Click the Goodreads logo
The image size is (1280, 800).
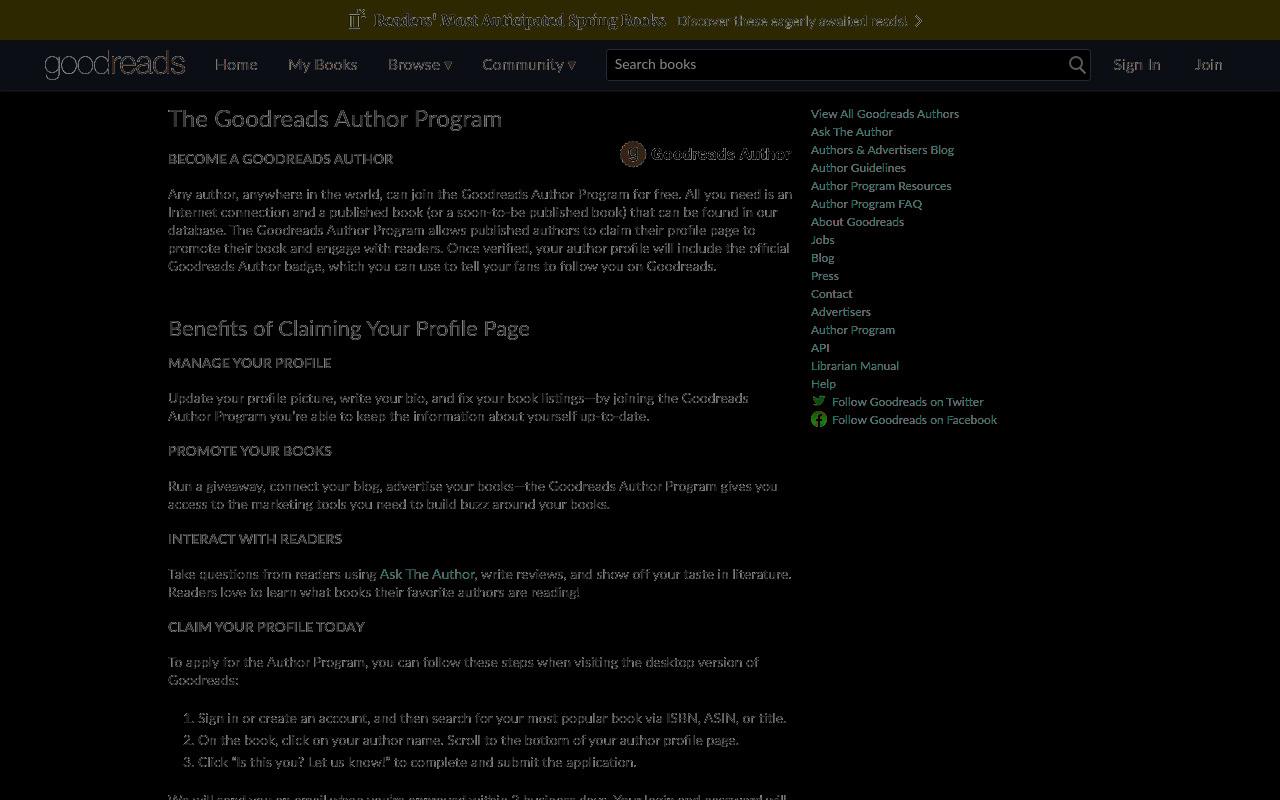pos(115,65)
